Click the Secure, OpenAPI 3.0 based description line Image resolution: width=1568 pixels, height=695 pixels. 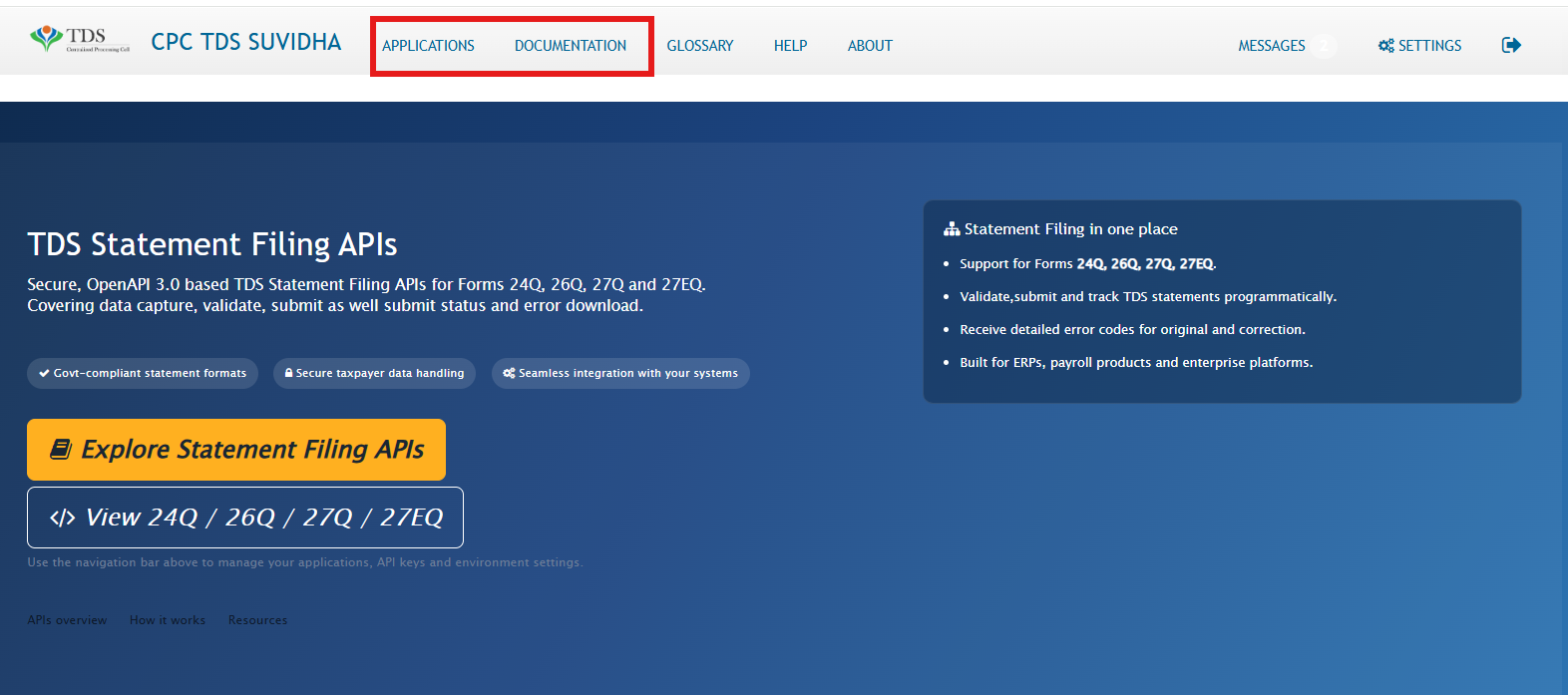pos(366,284)
